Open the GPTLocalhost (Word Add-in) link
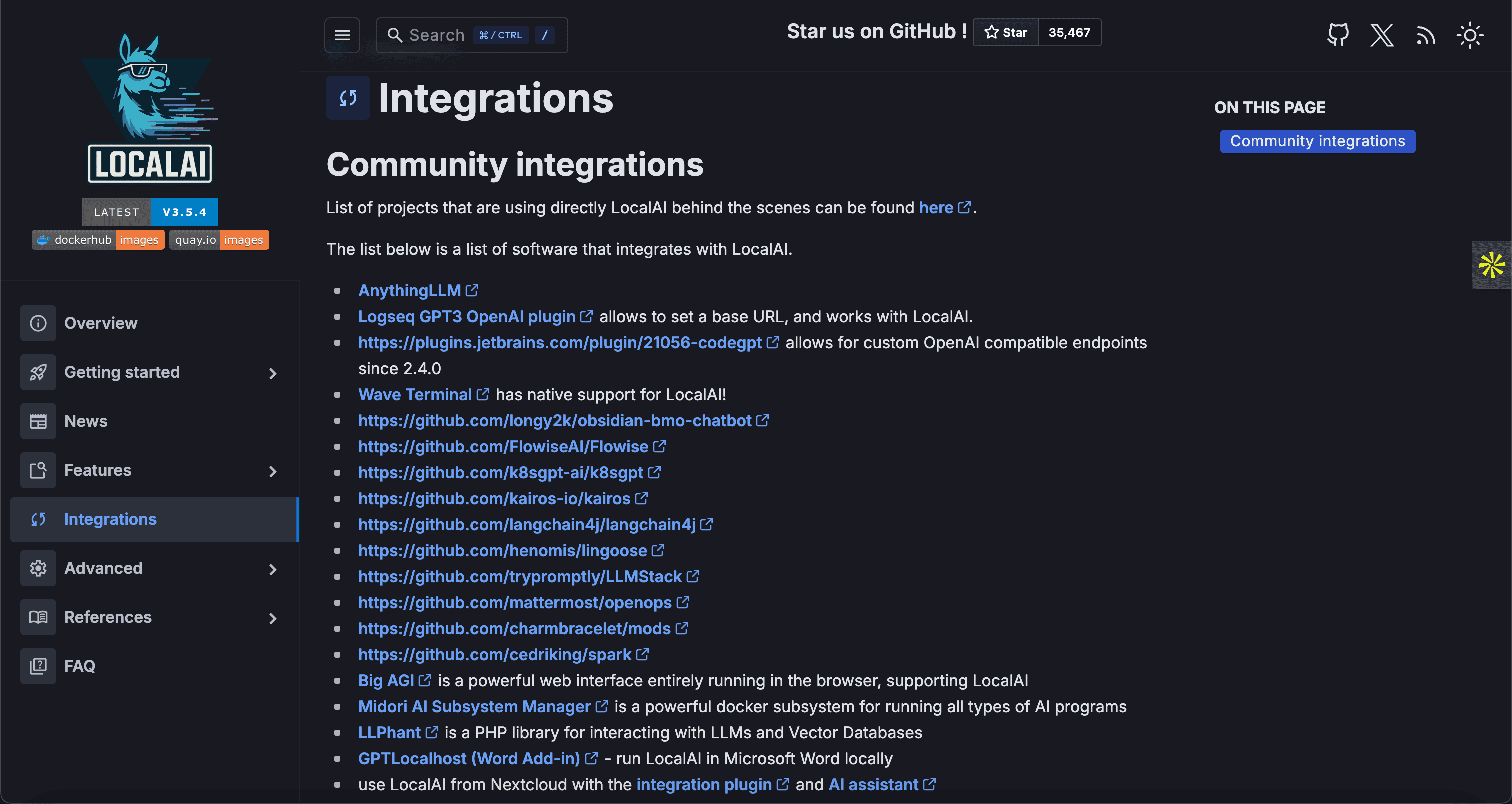 (469, 759)
